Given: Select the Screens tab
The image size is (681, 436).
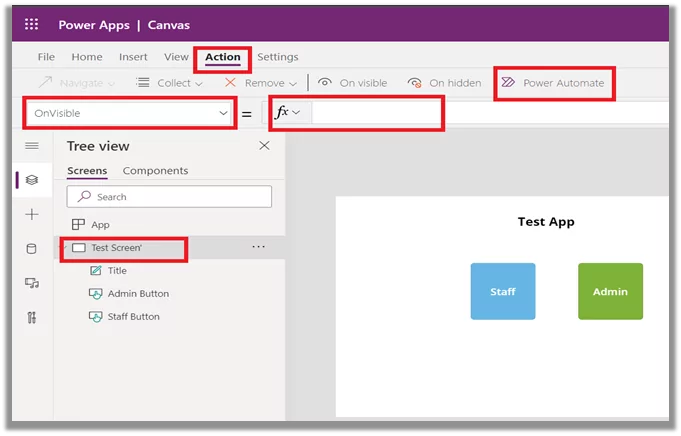Looking at the screenshot, I should pos(87,171).
